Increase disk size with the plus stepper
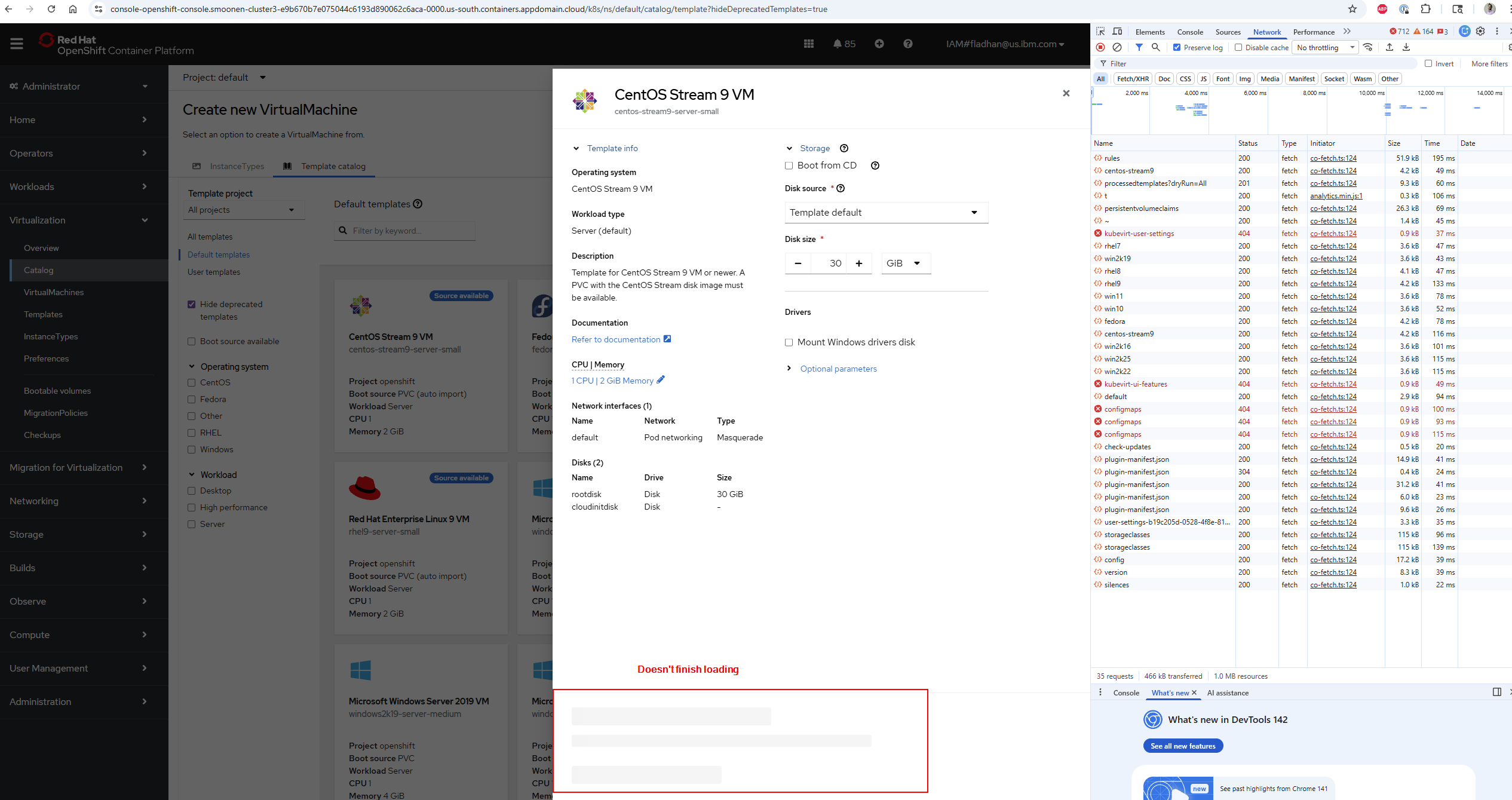 coord(859,263)
